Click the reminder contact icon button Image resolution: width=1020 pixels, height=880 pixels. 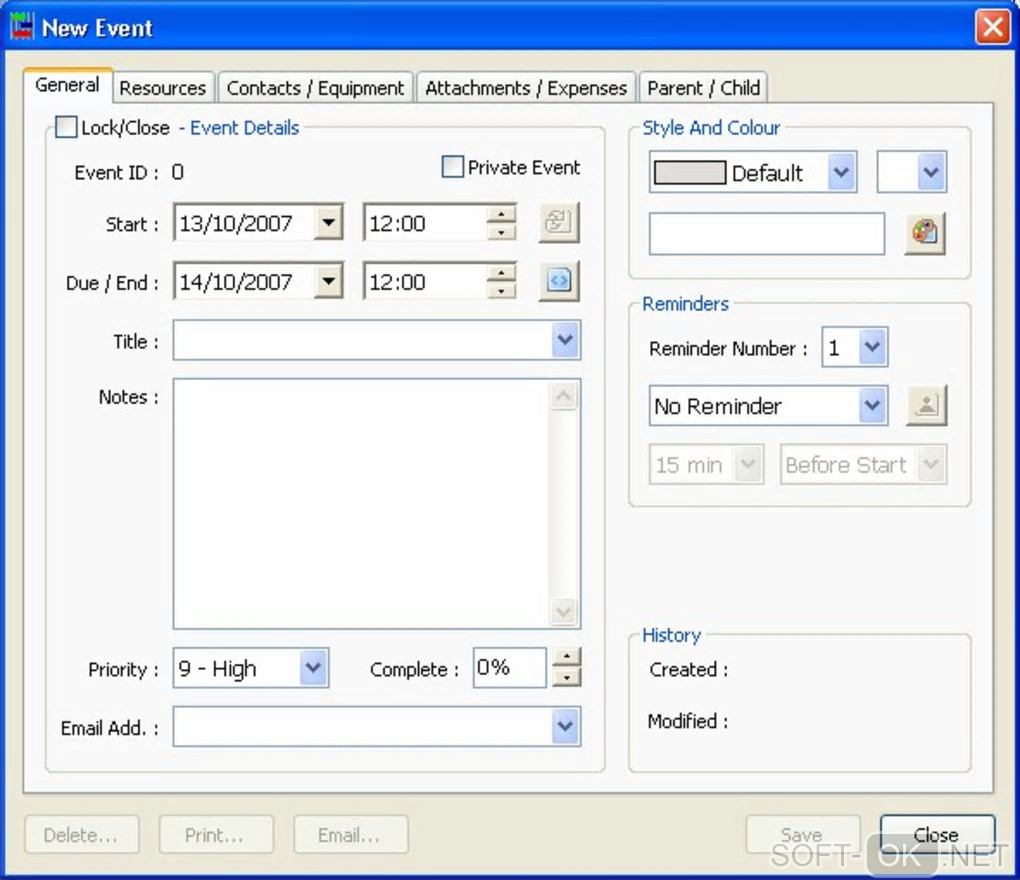pyautogui.click(x=926, y=405)
